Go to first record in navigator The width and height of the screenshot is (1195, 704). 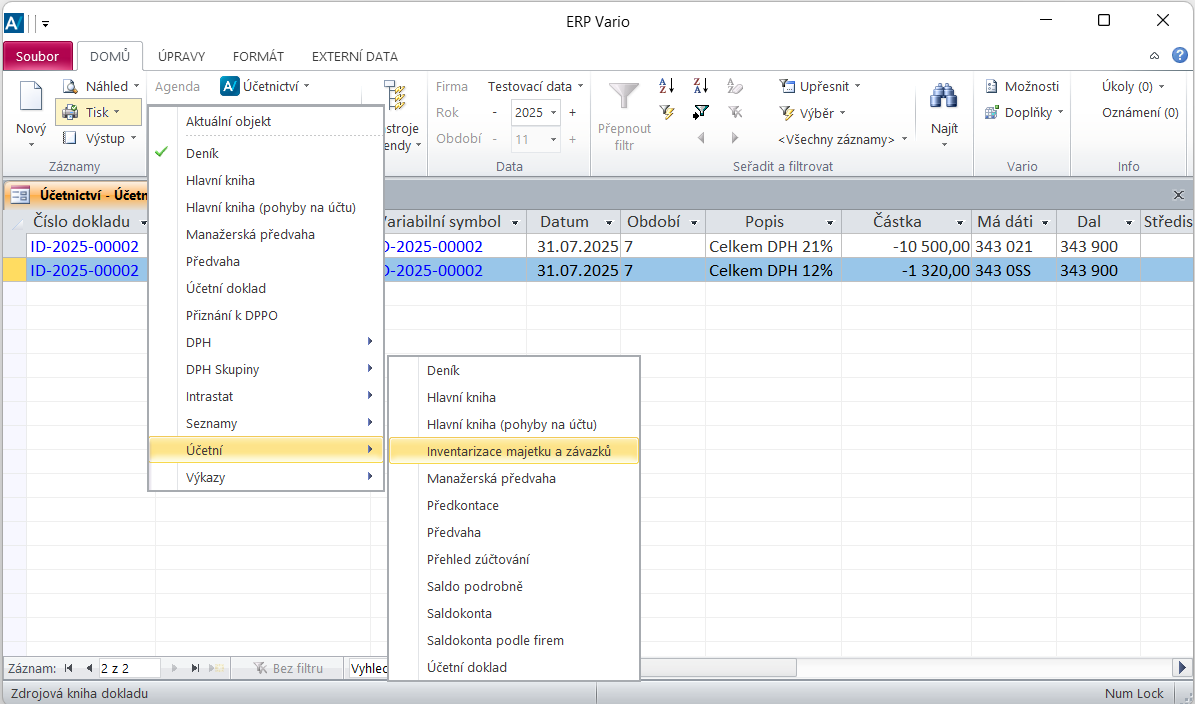click(69, 668)
